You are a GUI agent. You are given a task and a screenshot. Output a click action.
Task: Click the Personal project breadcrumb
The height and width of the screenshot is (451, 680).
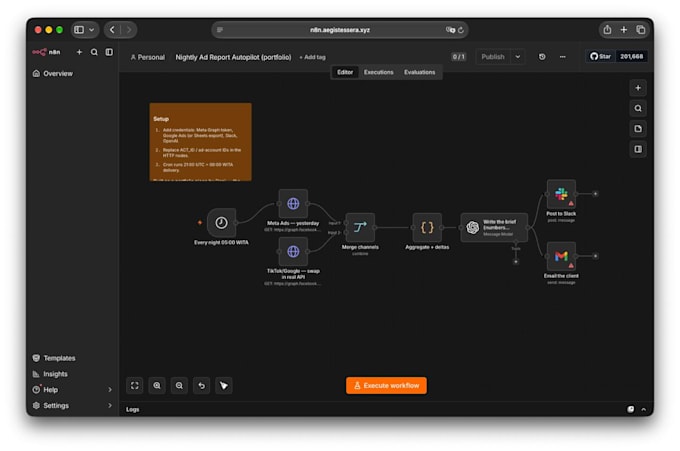pos(148,57)
